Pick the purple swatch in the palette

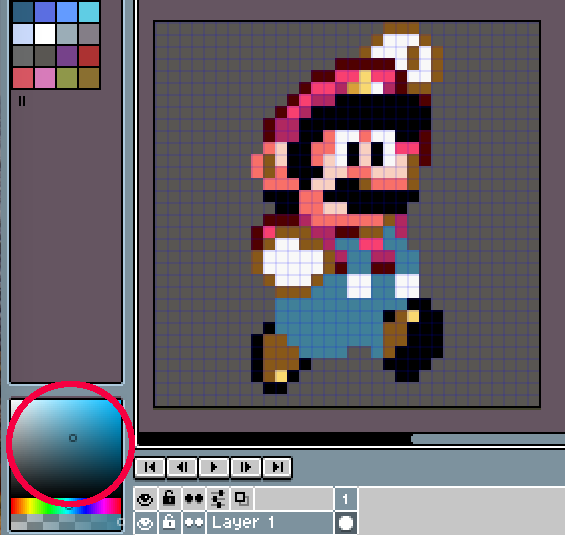[67, 55]
